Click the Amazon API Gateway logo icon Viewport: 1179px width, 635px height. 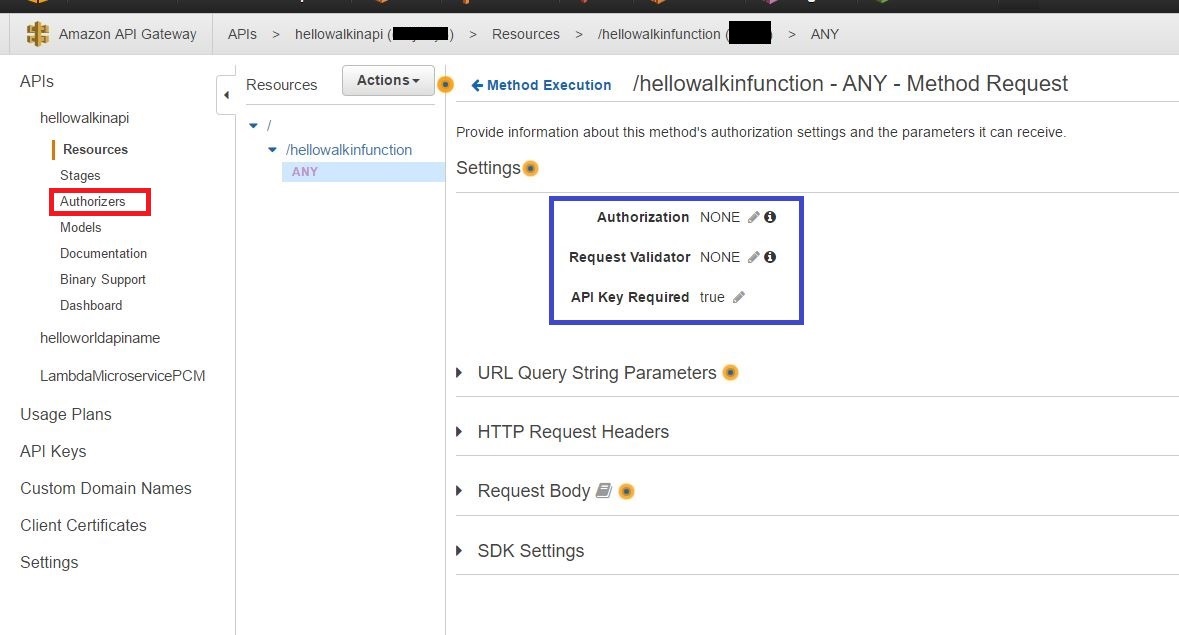[x=37, y=34]
